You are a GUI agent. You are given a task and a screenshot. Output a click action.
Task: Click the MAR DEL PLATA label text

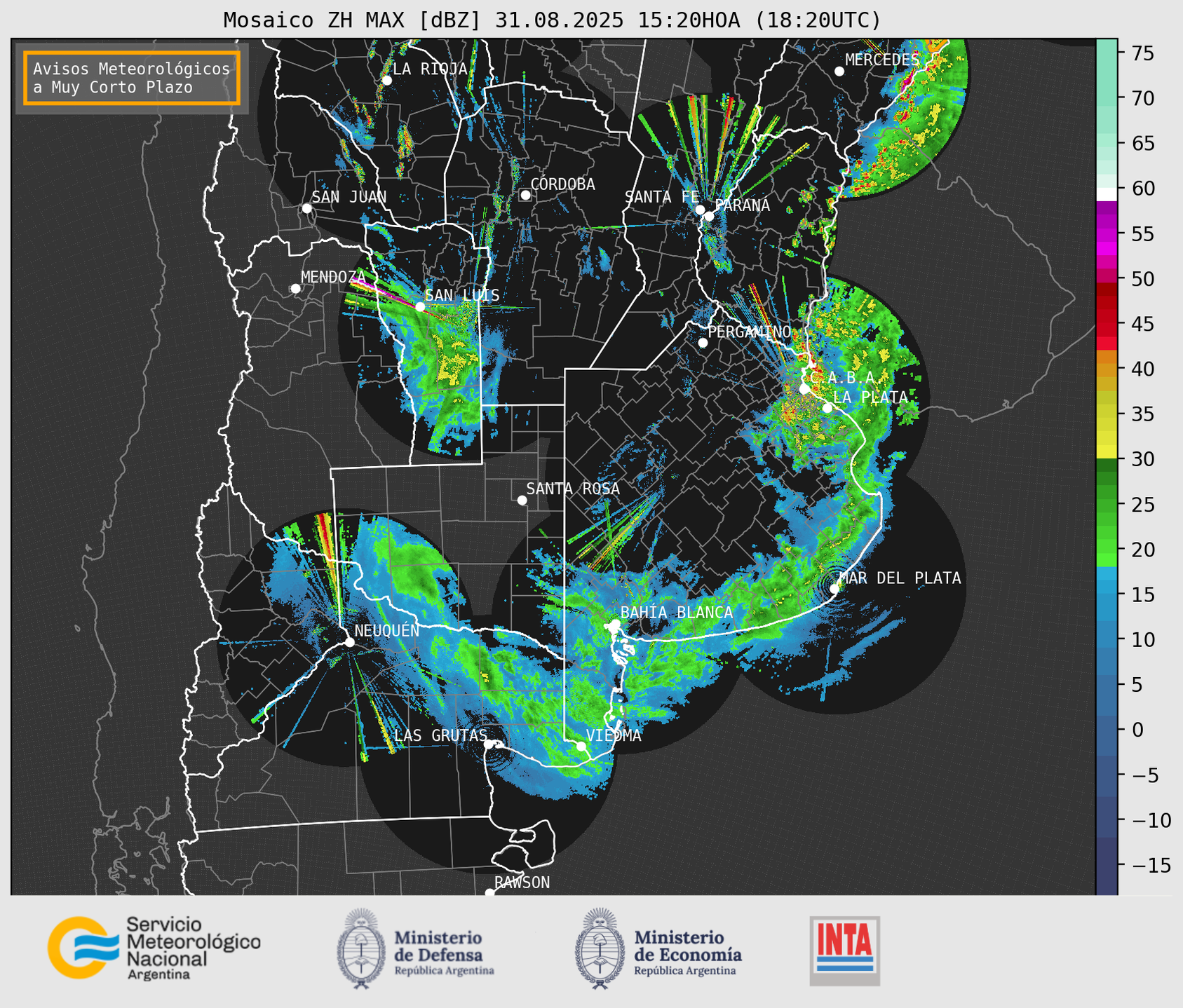[900, 578]
